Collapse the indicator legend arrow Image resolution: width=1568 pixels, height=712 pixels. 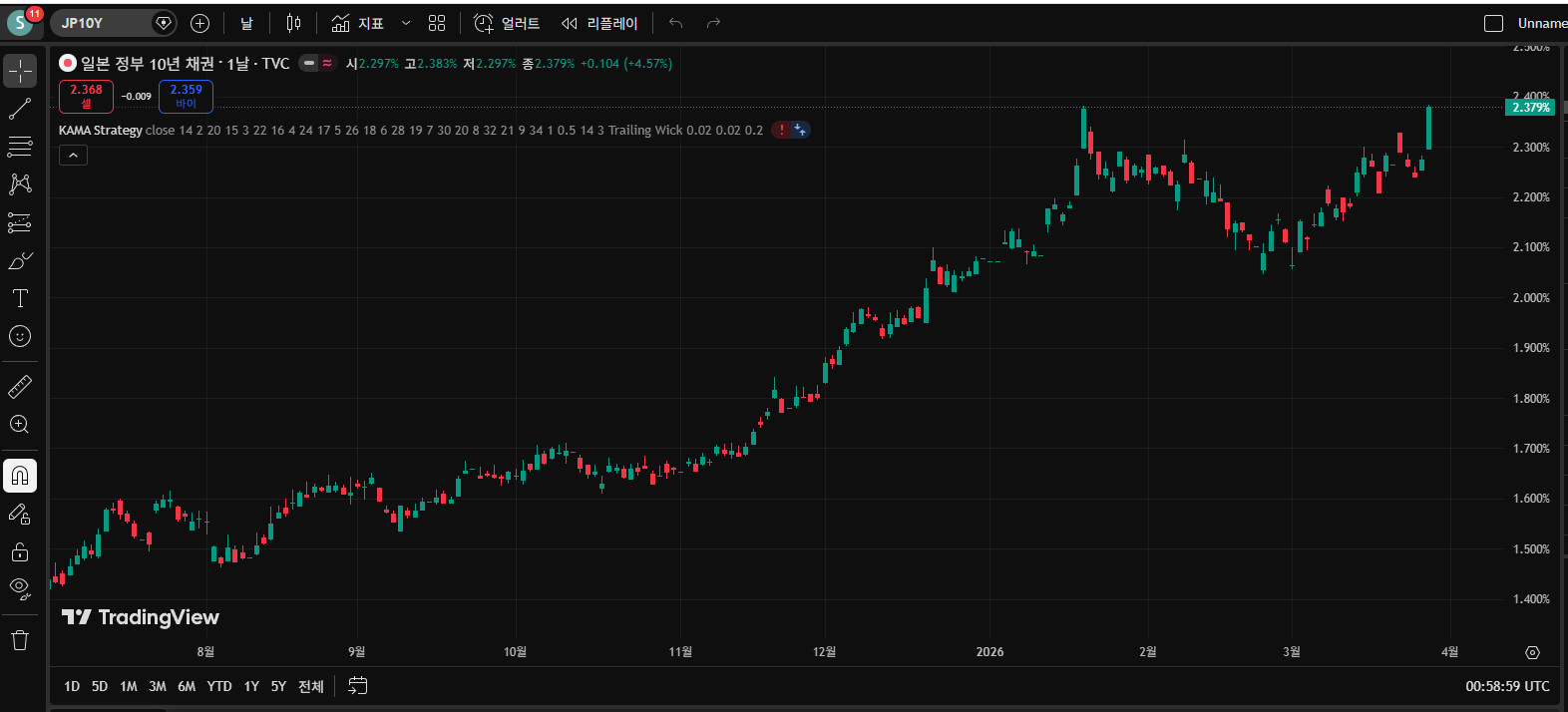73,156
